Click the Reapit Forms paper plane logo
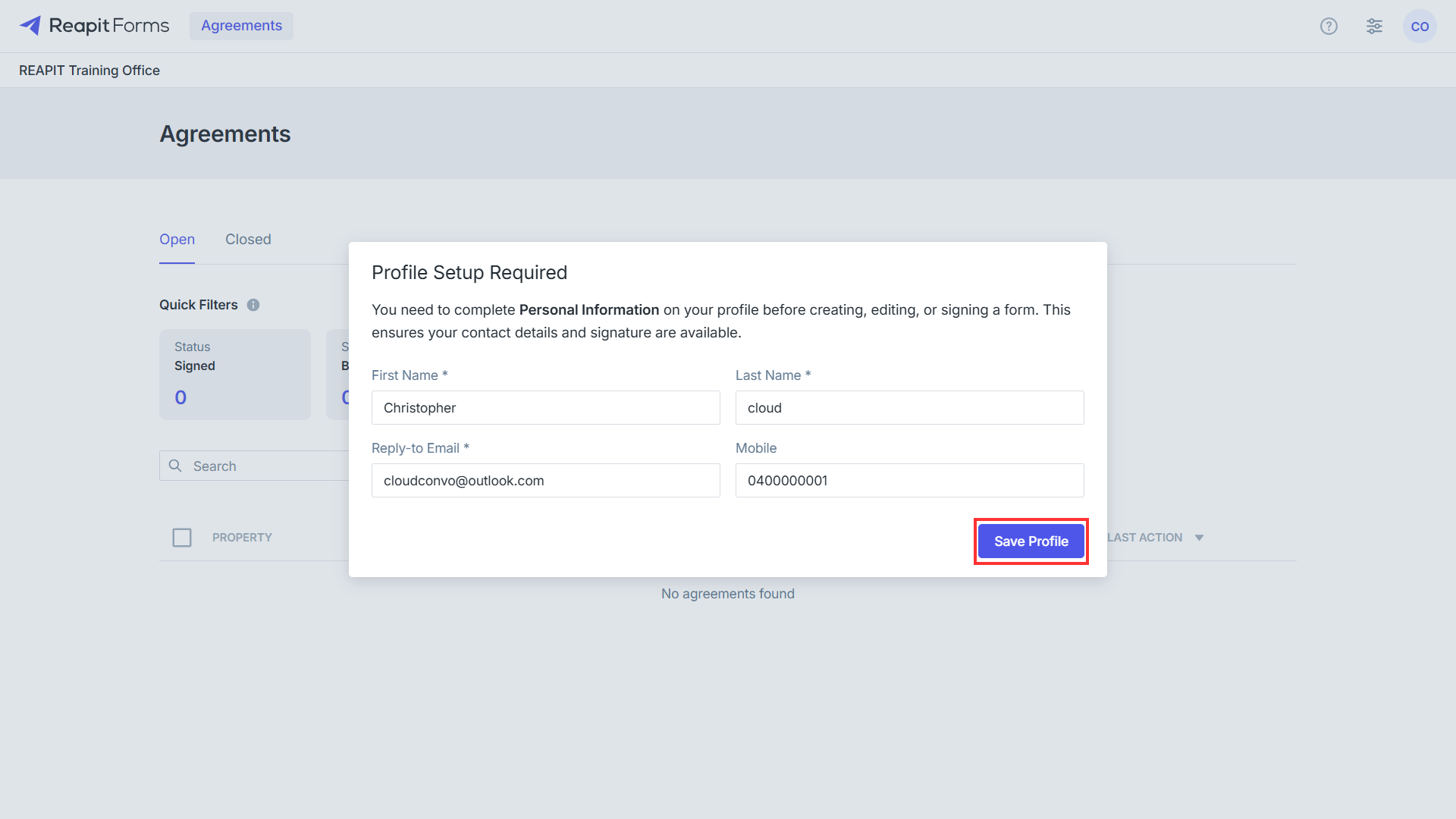 pos(30,26)
